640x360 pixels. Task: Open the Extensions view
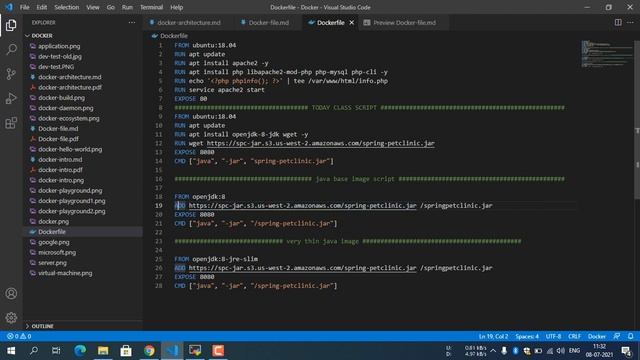pos(11,123)
